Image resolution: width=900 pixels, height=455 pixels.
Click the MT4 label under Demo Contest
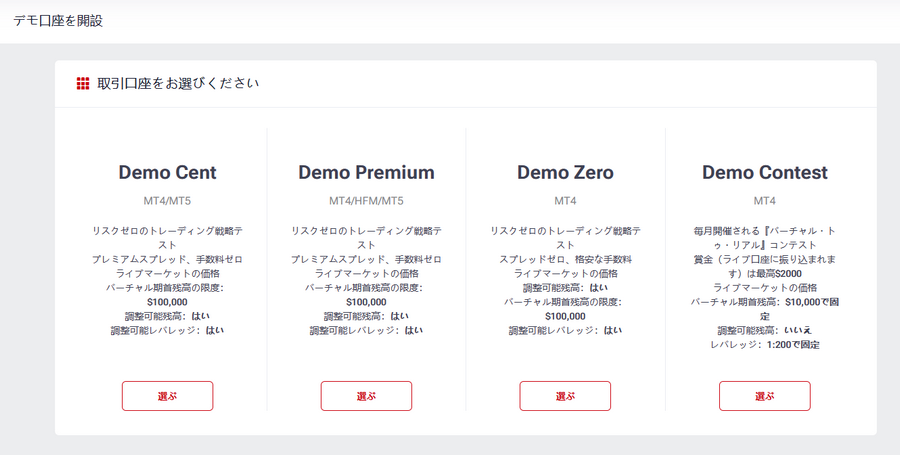(x=765, y=201)
